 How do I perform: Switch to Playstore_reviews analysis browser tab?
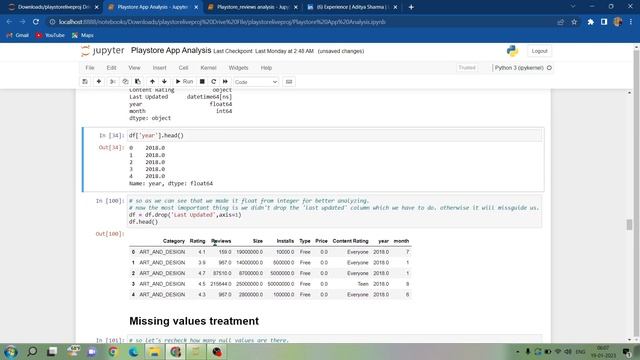[x=252, y=7]
